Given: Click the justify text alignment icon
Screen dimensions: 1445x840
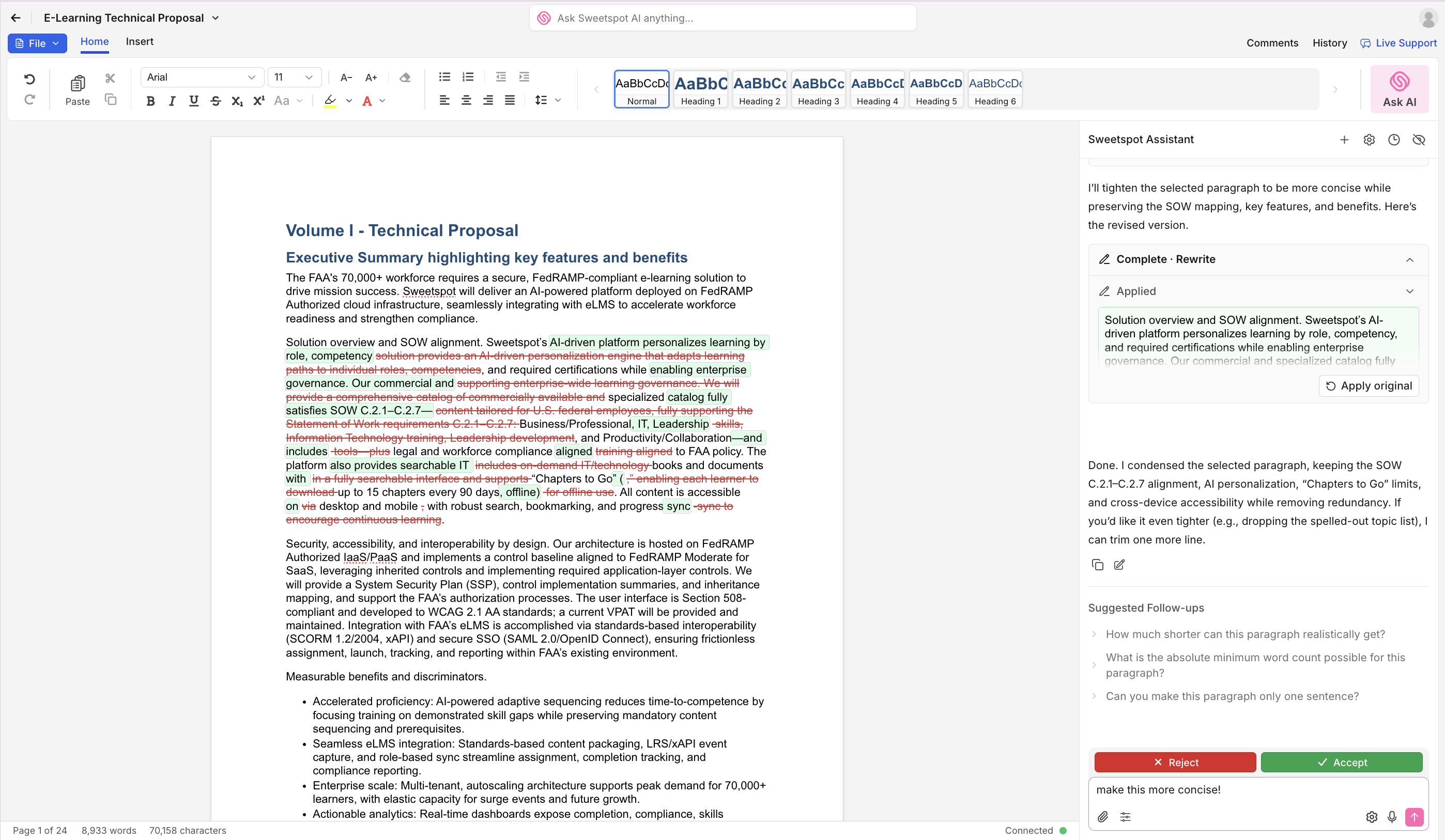Looking at the screenshot, I should point(509,100).
